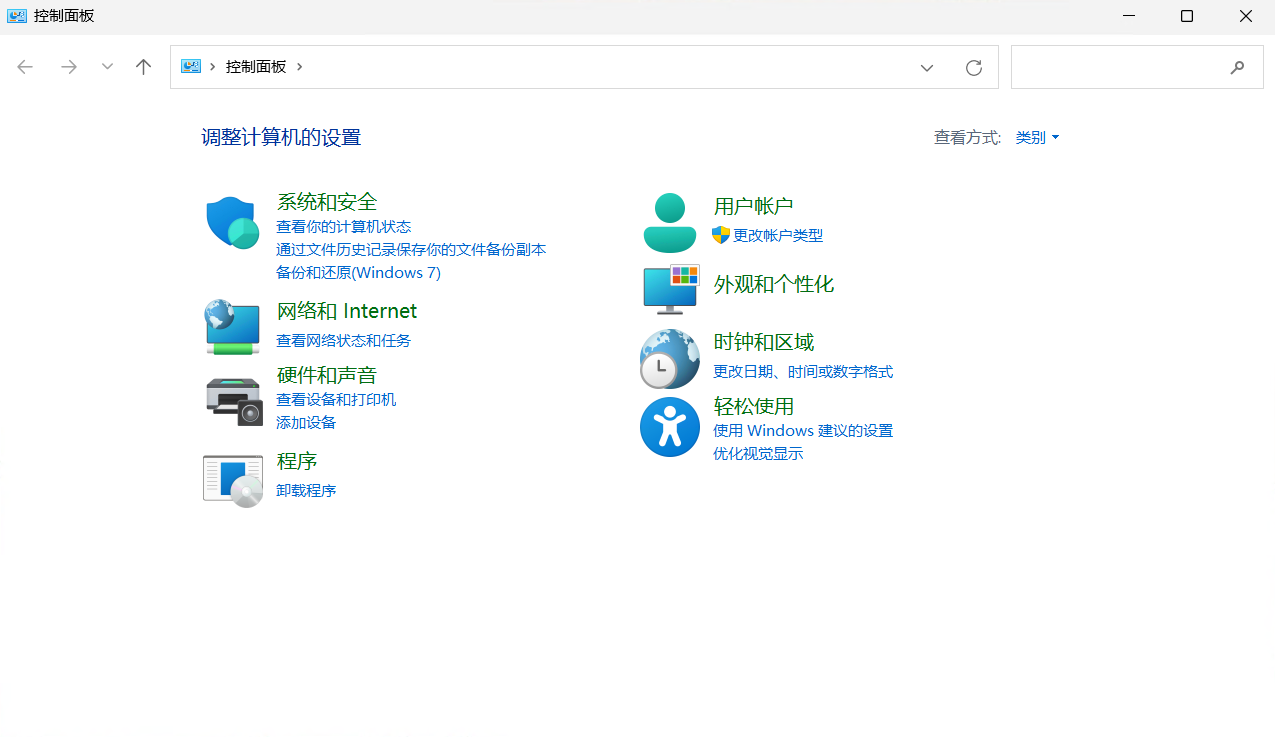Click the Clock and Region globe icon

coord(669,358)
